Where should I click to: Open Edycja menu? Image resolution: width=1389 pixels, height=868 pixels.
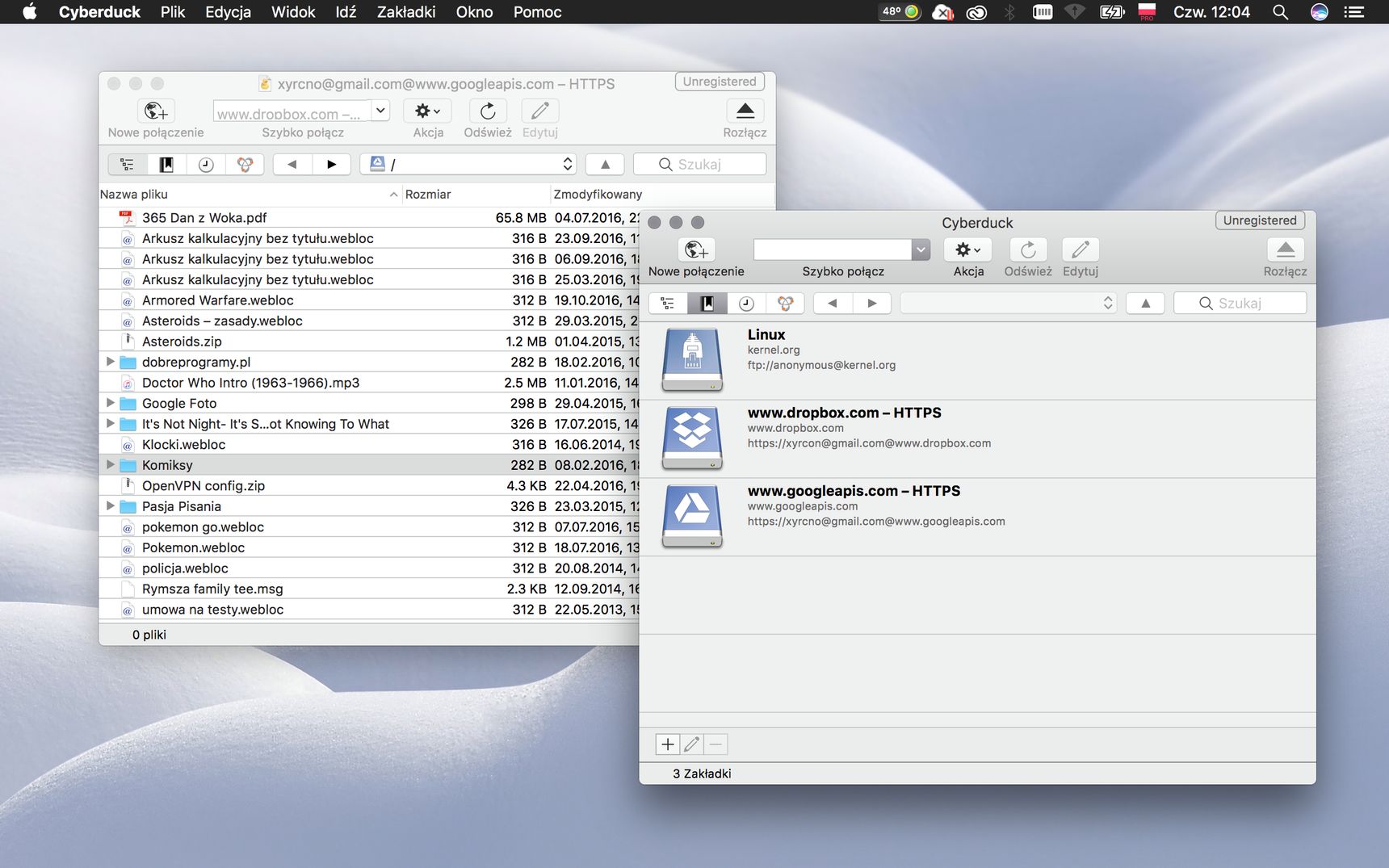point(228,12)
